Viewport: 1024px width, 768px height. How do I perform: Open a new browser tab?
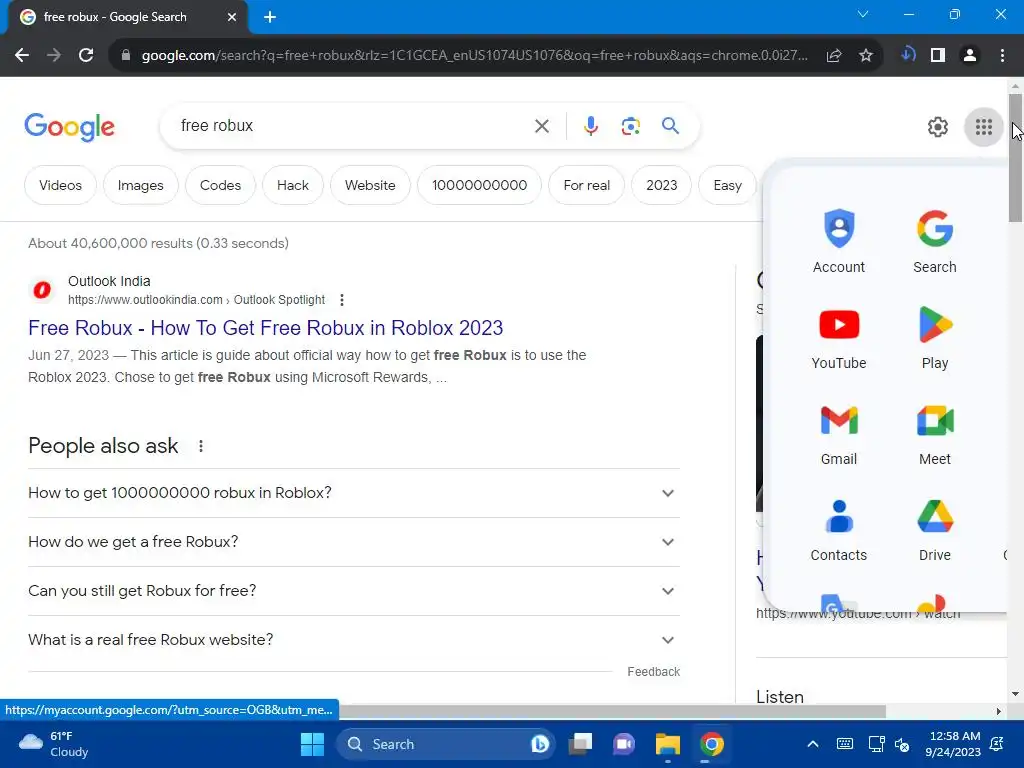(x=270, y=17)
